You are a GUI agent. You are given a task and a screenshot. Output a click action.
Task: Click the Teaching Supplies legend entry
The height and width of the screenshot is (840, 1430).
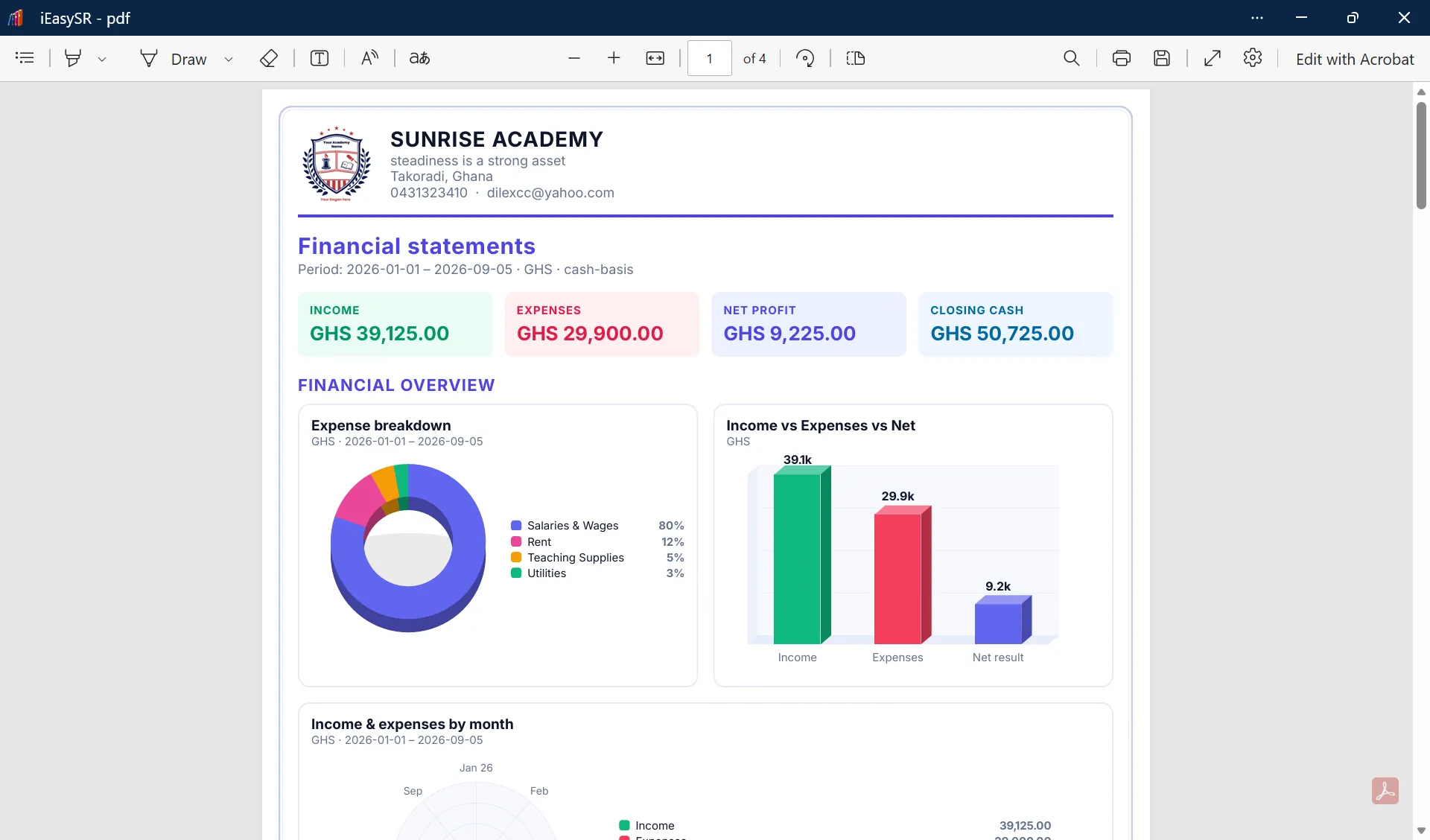click(597, 558)
